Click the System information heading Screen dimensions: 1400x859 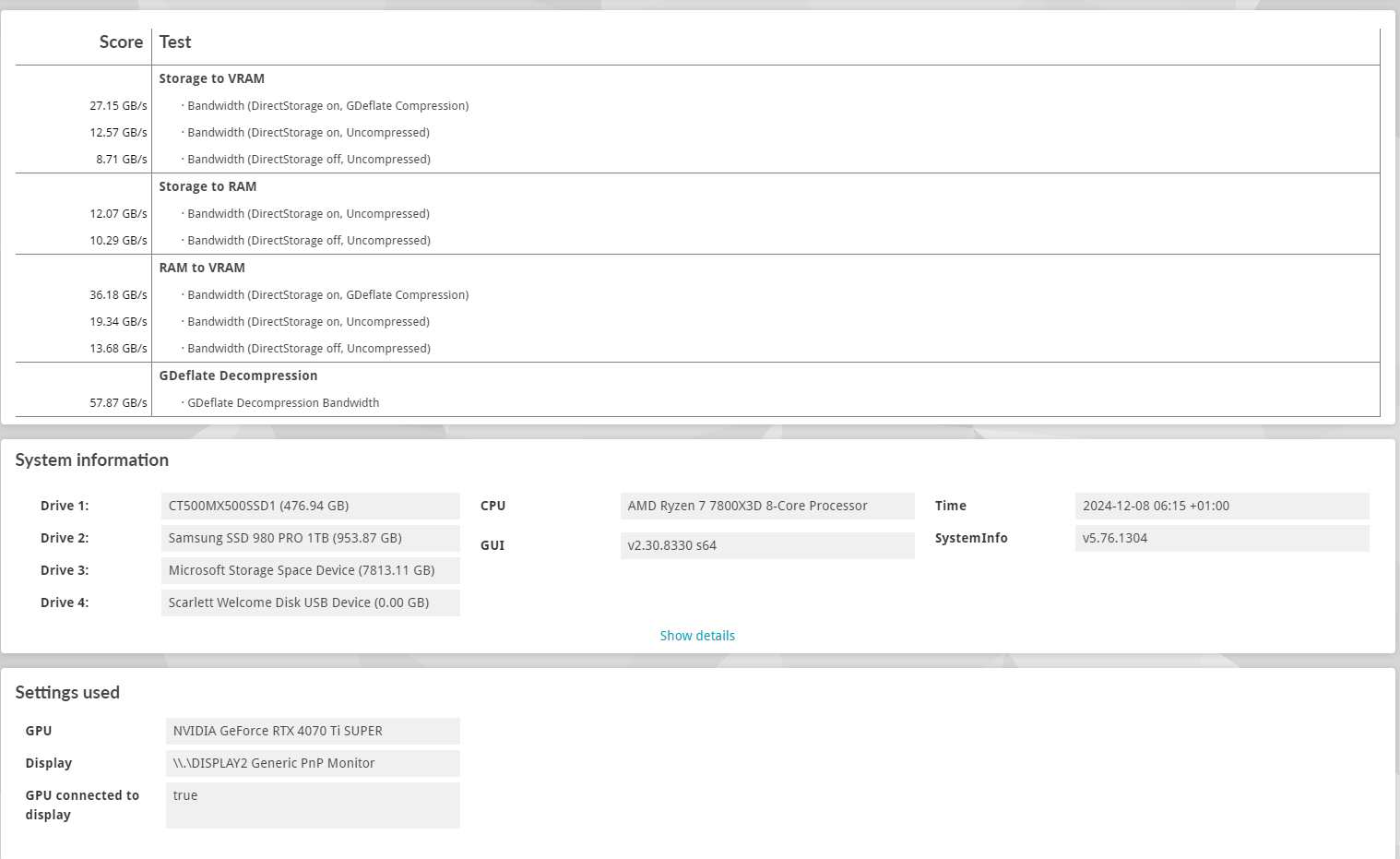[92, 460]
